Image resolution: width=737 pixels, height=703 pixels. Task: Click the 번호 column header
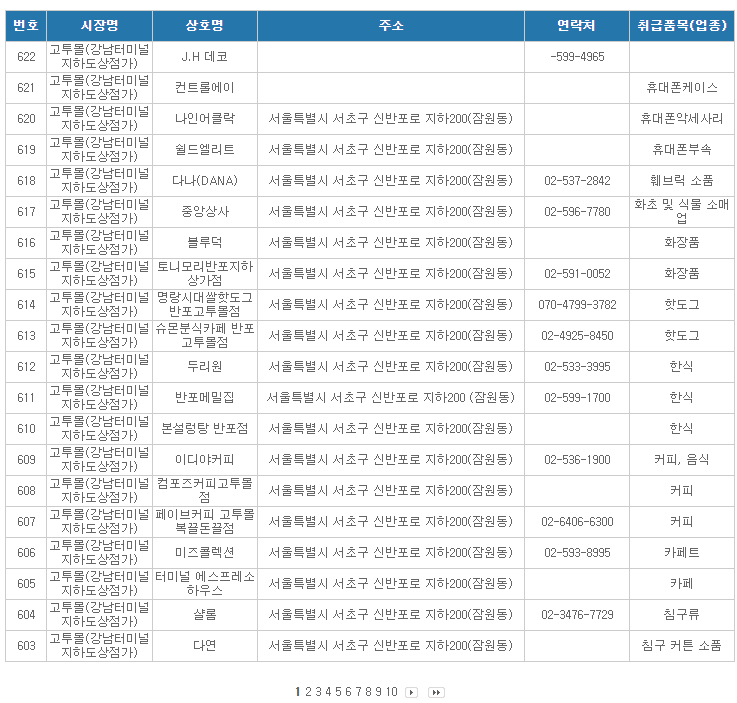point(26,25)
